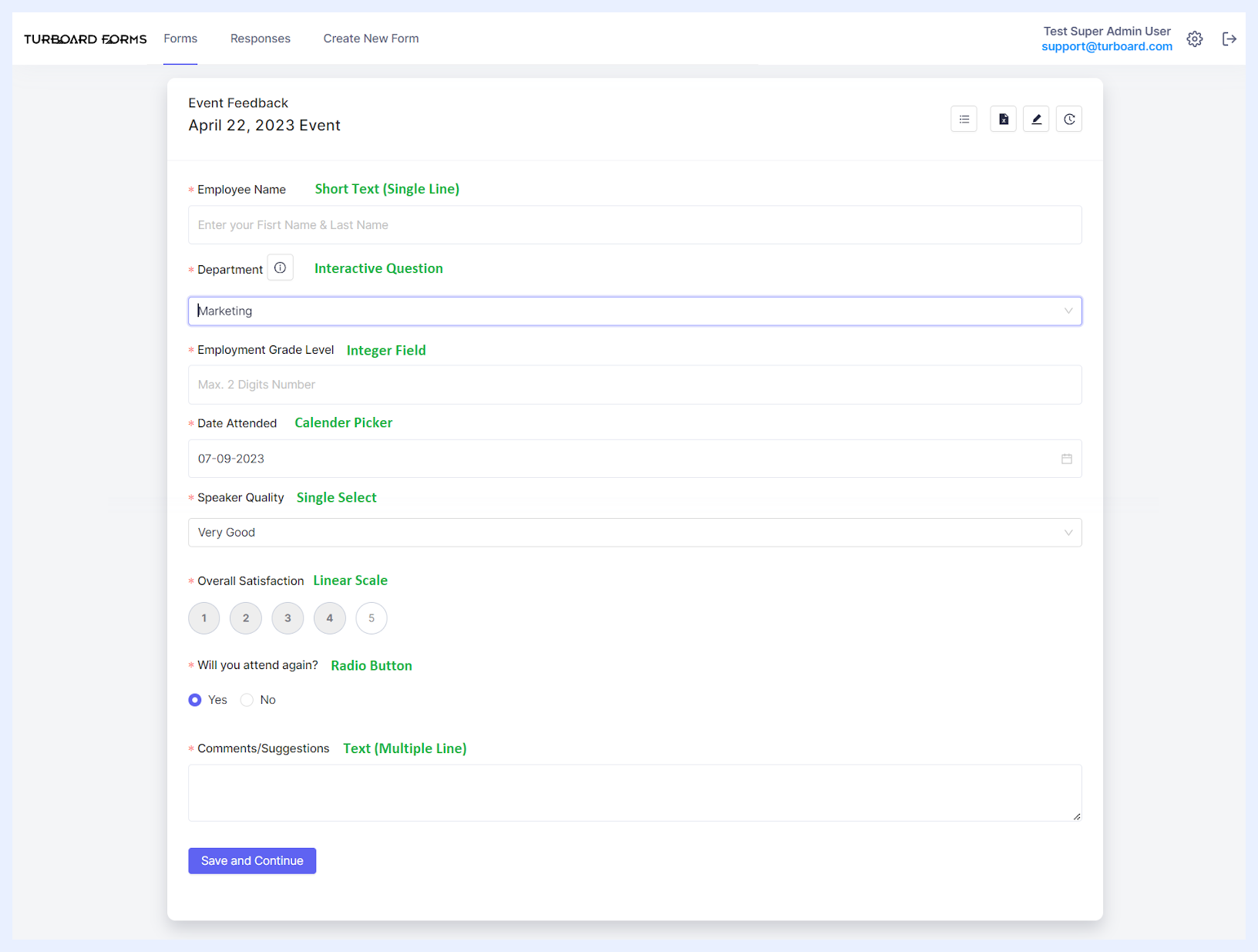Screen dimensions: 1258x952
Task: Open the Responses tab
Action: (261, 39)
